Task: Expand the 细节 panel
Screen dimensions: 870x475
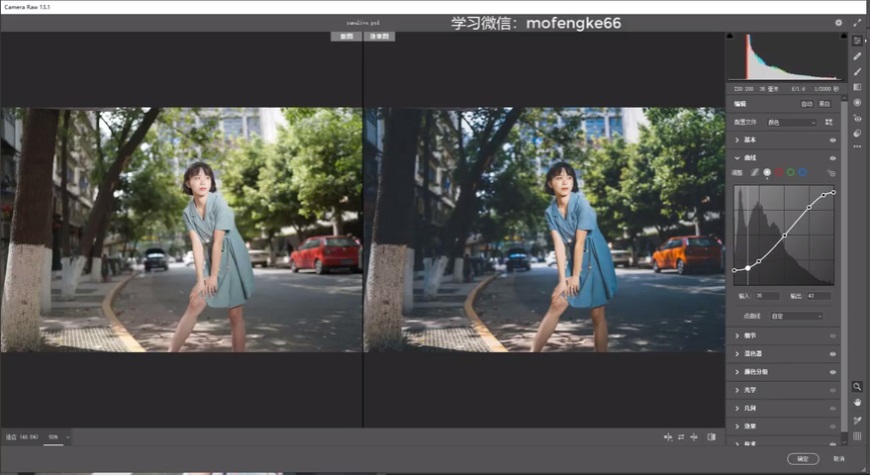Action: [x=737, y=336]
